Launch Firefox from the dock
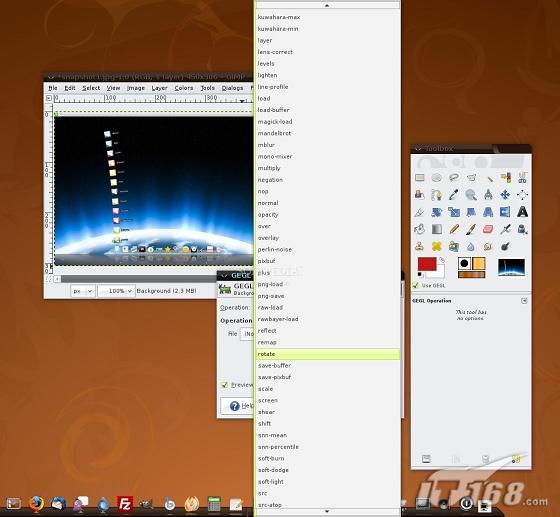Image resolution: width=560 pixels, height=517 pixels. pos(36,503)
